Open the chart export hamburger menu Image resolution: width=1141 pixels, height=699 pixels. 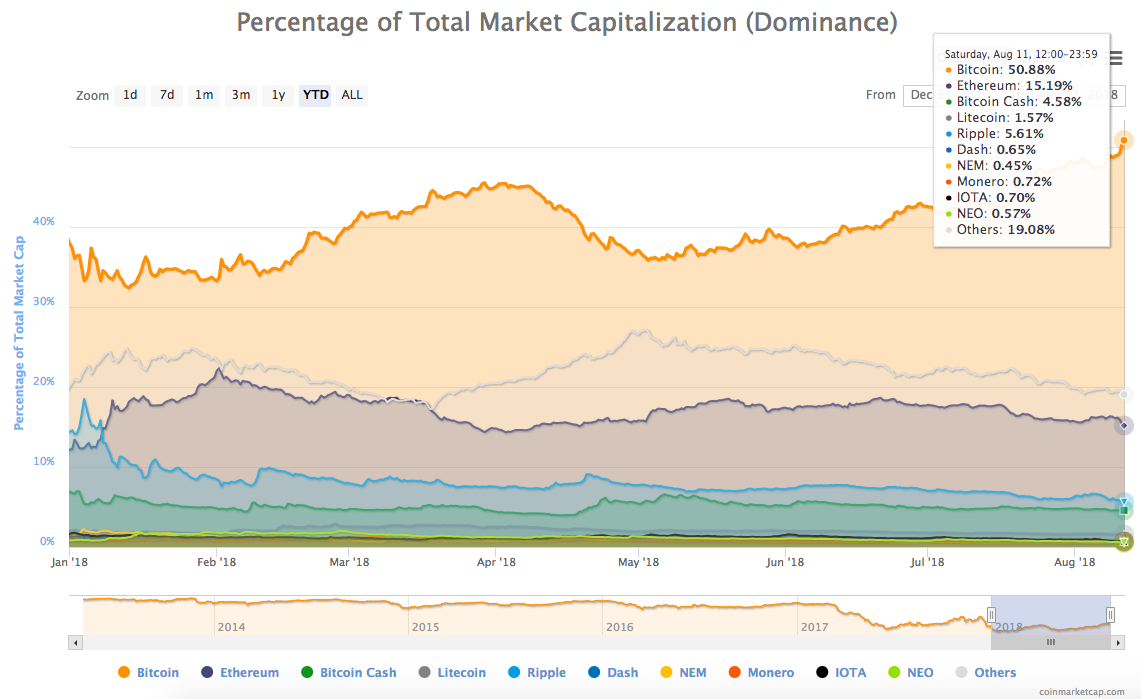pos(1115,58)
